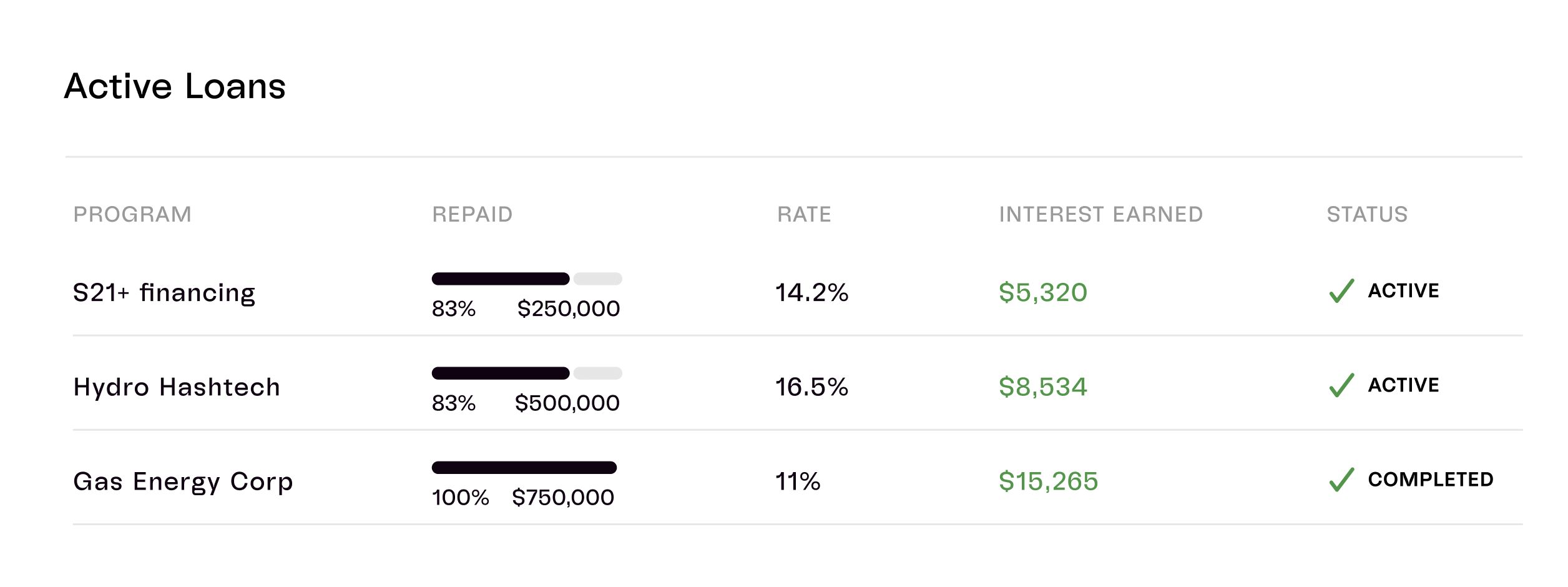The image size is (1568, 587).
Task: Click the Hydro Hashtech repaid progress bar
Action: coord(527,373)
